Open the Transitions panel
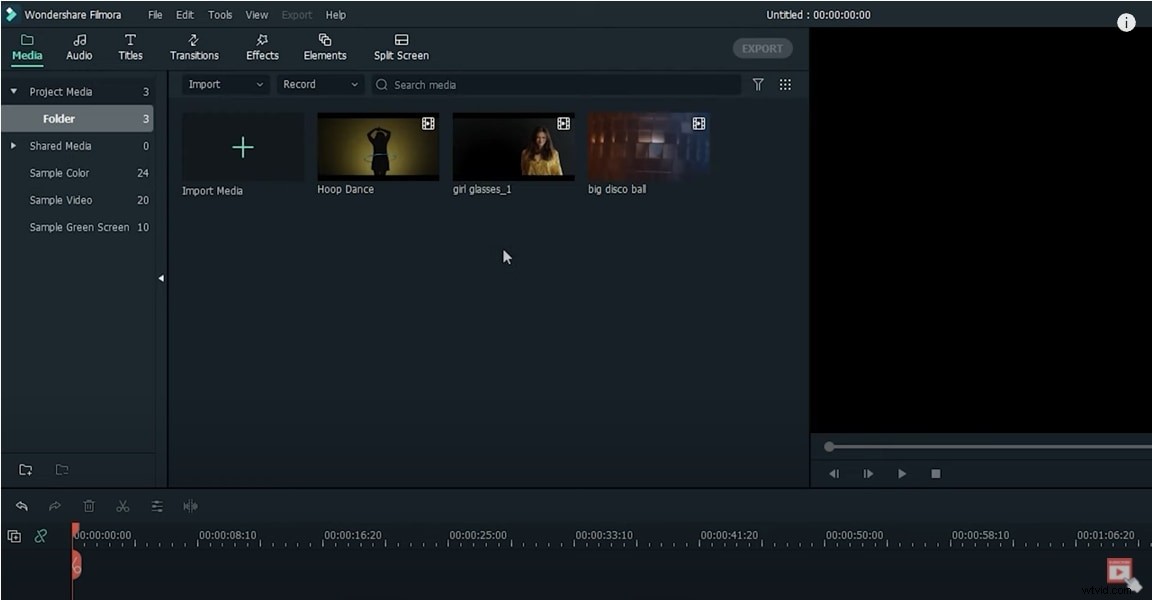This screenshot has height=600, width=1152. (x=193, y=46)
